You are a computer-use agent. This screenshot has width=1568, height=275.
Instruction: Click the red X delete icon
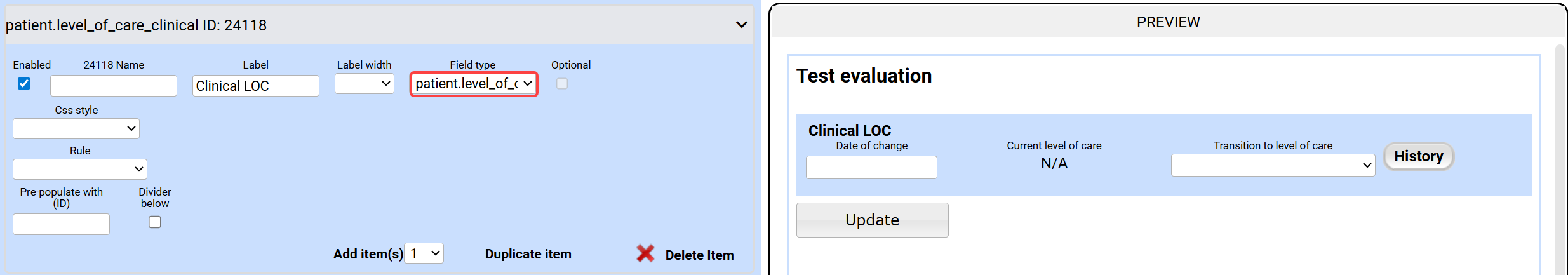645,253
